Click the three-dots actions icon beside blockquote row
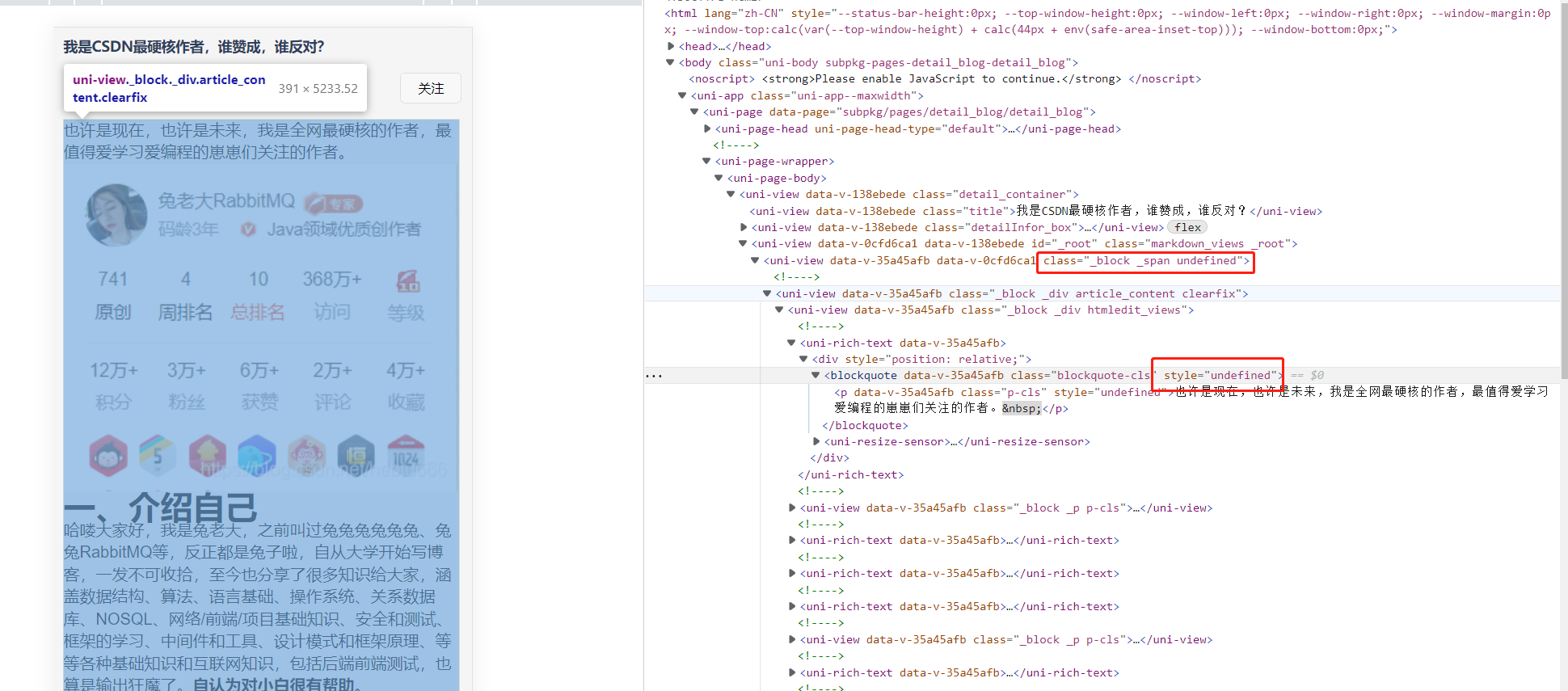Viewport: 1568px width, 691px height. pyautogui.click(x=654, y=376)
